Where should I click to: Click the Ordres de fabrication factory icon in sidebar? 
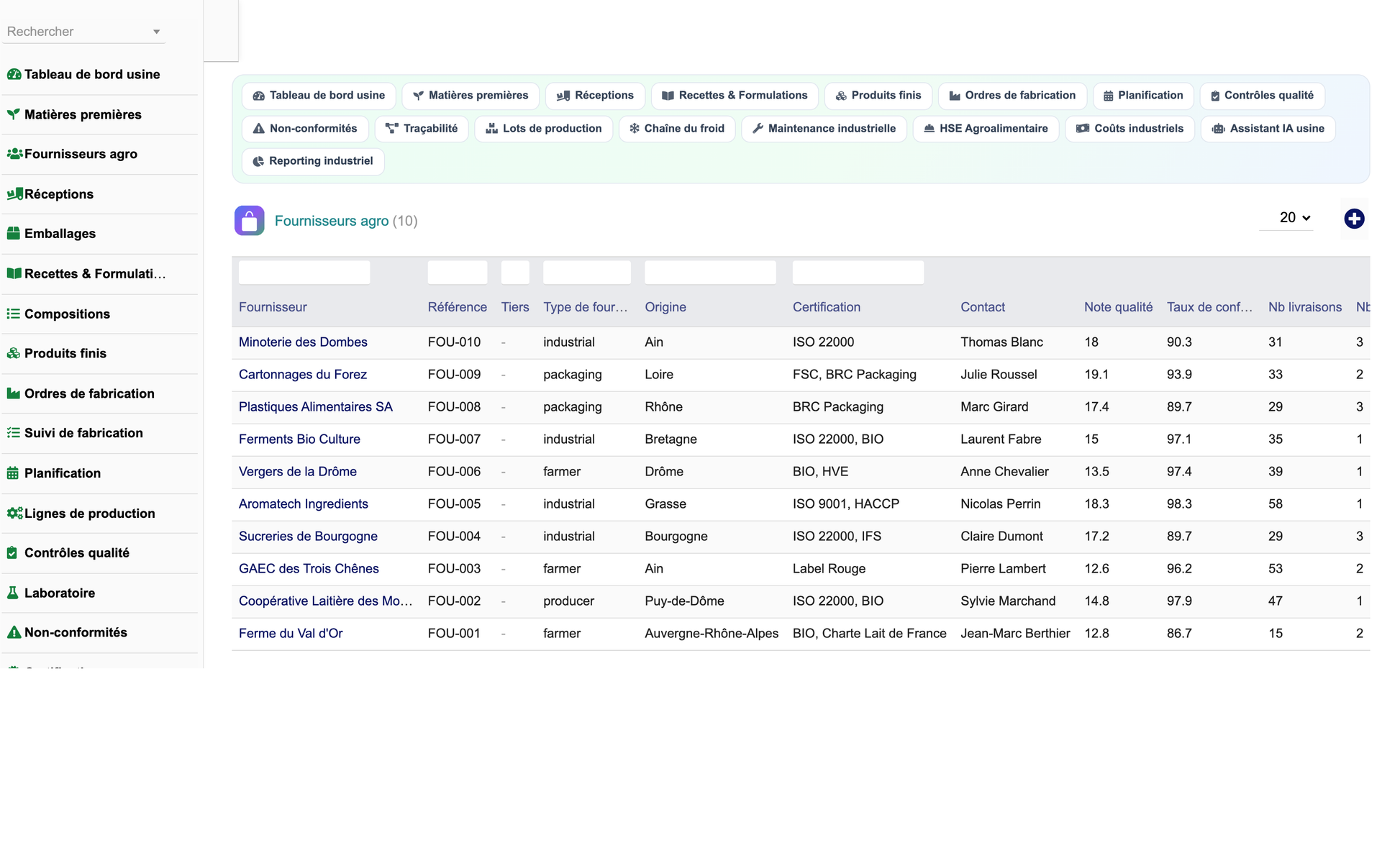pos(14,393)
